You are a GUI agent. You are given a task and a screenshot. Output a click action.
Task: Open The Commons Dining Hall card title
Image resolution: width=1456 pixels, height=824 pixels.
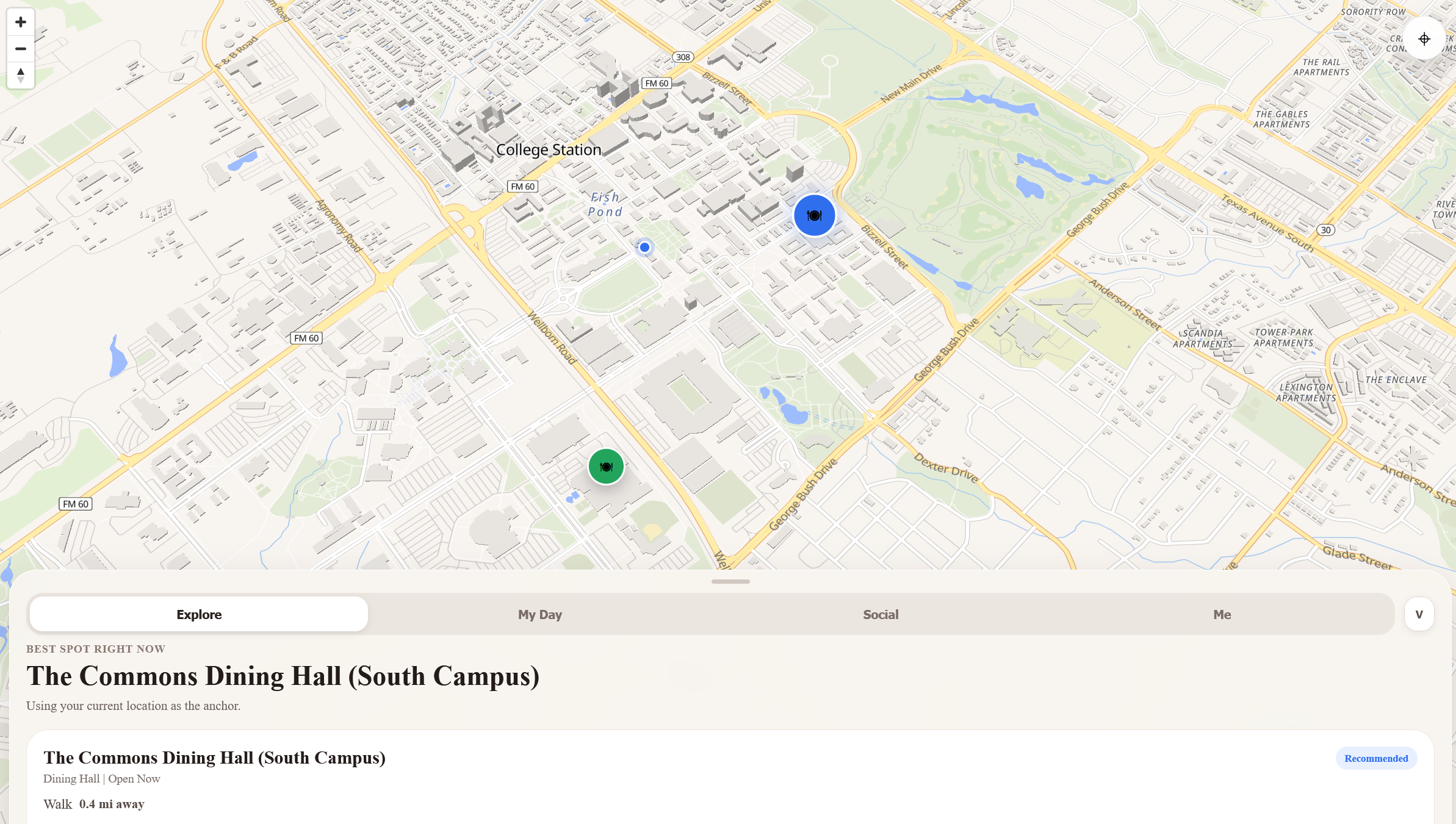pyautogui.click(x=214, y=758)
